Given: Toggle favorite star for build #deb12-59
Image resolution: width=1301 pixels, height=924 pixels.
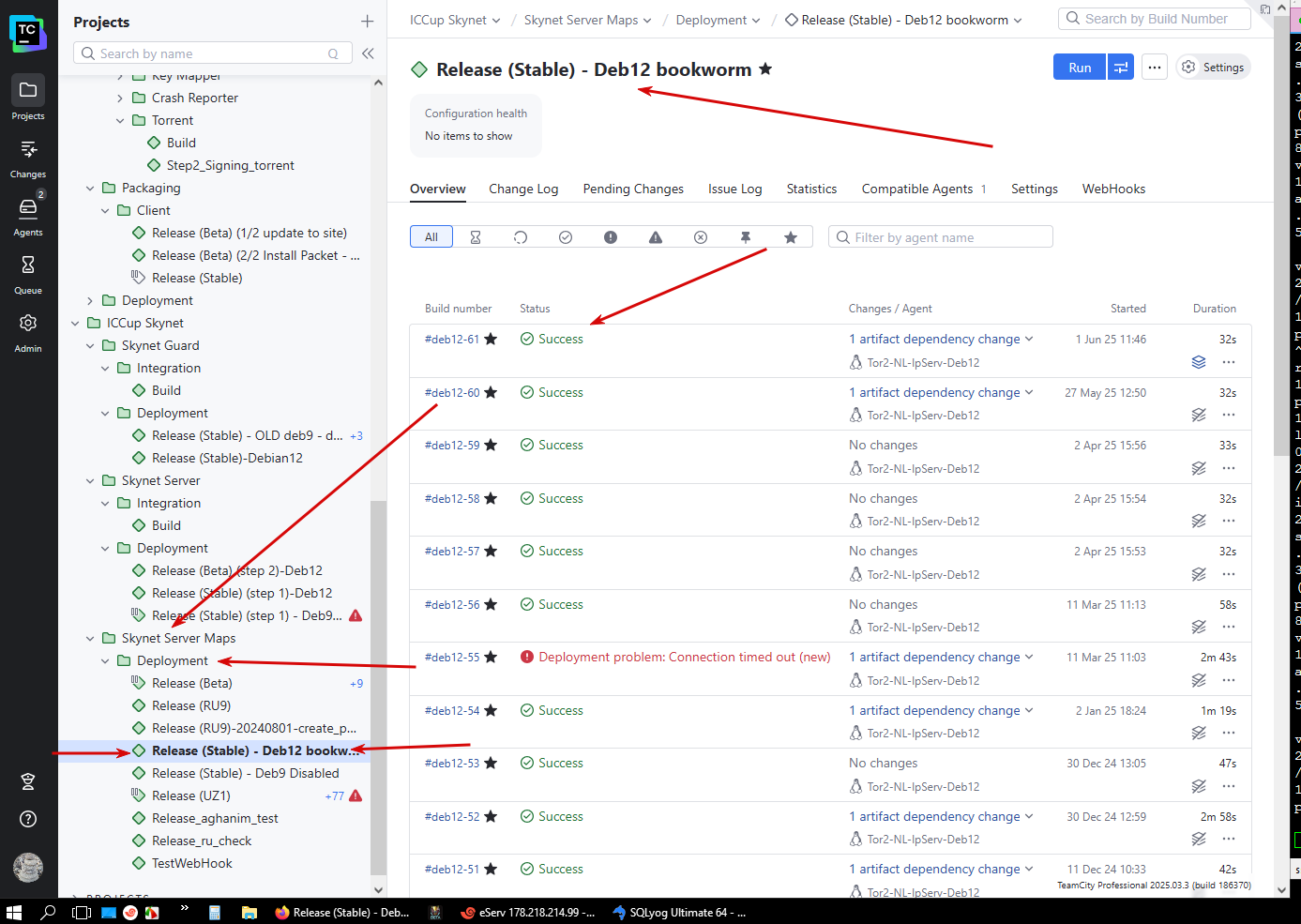Looking at the screenshot, I should tap(491, 445).
